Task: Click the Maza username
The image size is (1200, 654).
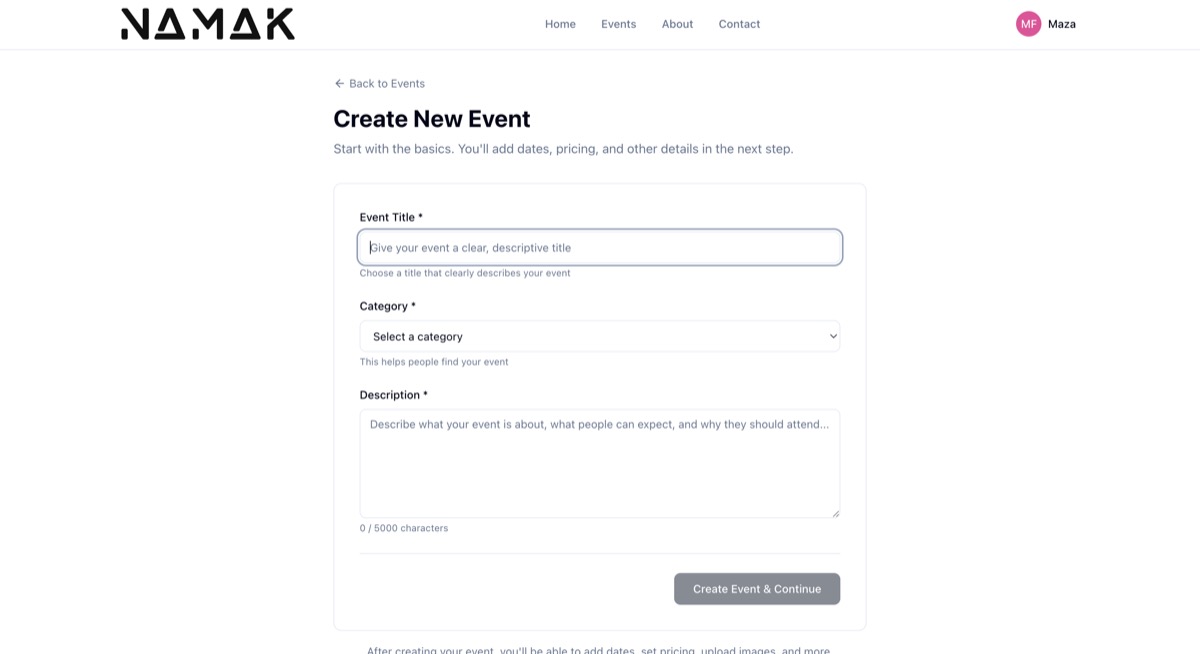Action: 1062,24
